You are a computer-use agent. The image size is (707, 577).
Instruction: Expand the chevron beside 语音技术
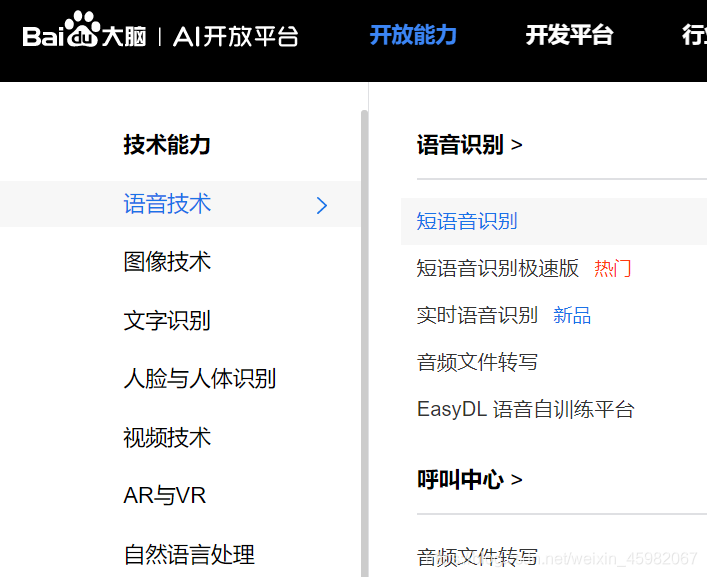point(321,206)
